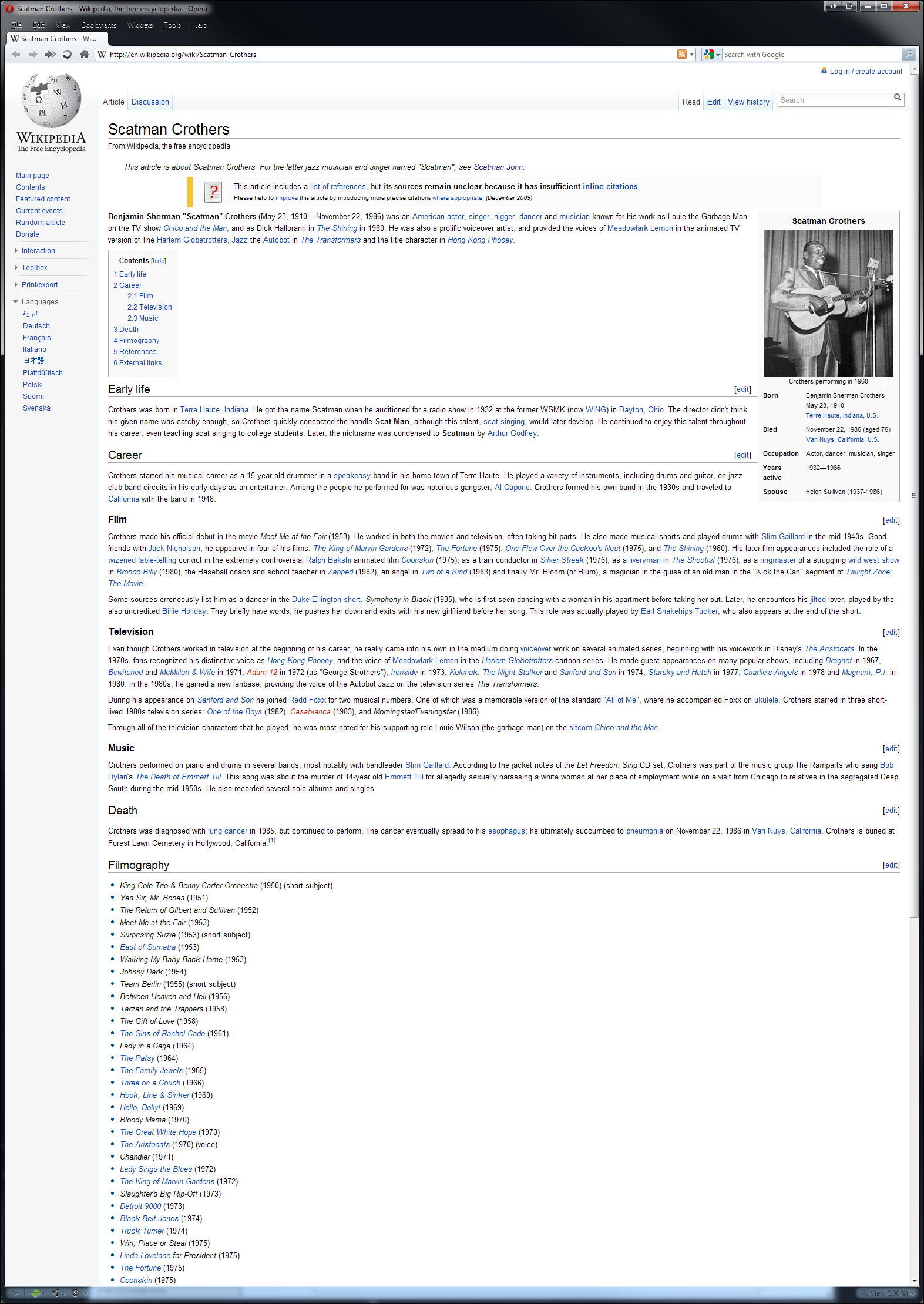This screenshot has width=924, height=1304.
Task: Select the Scatman Crothers browser tab
Action: pyautogui.click(x=58, y=39)
